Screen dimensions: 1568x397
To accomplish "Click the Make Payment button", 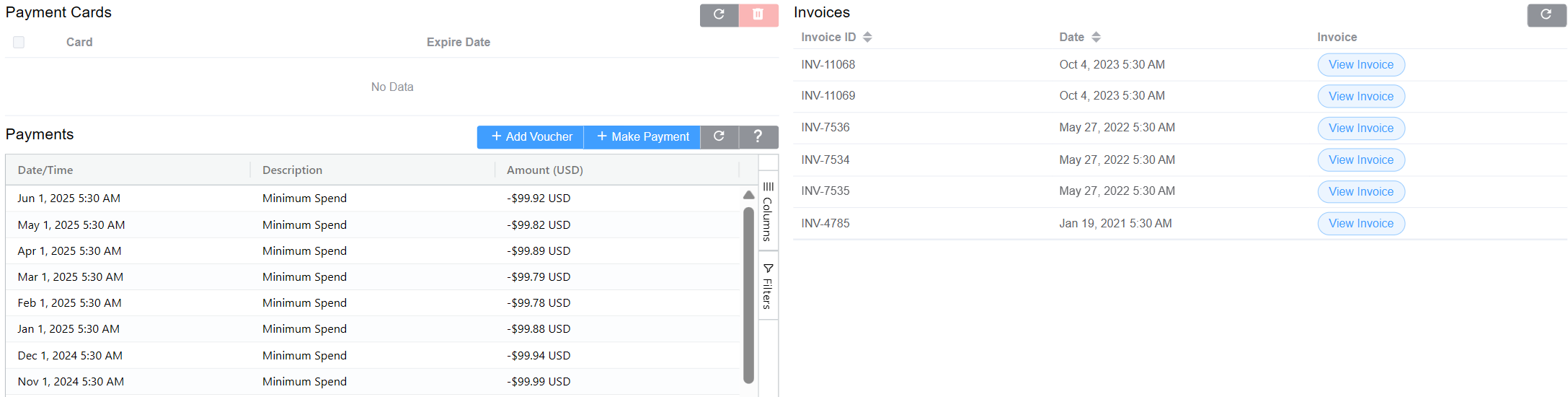I will [642, 136].
